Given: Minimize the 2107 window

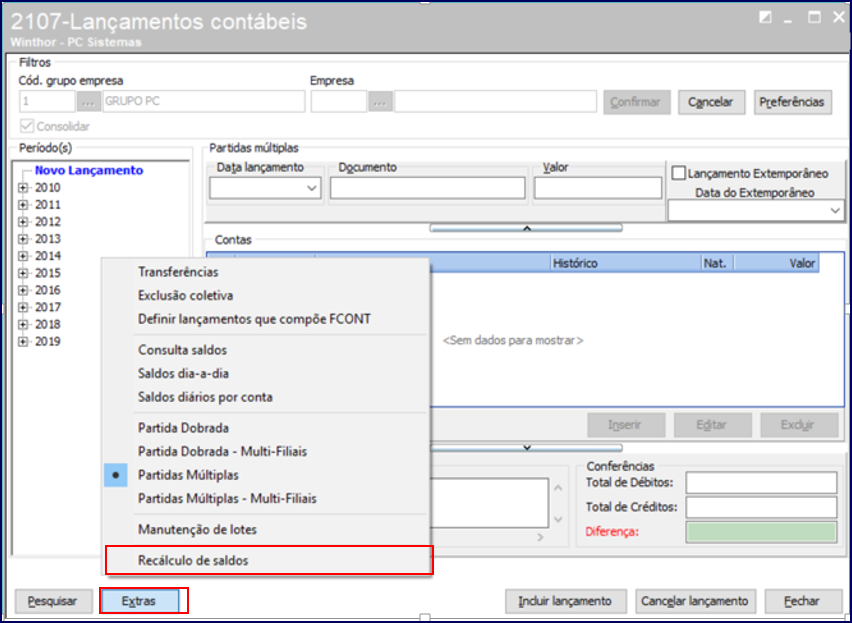Looking at the screenshot, I should click(x=788, y=20).
